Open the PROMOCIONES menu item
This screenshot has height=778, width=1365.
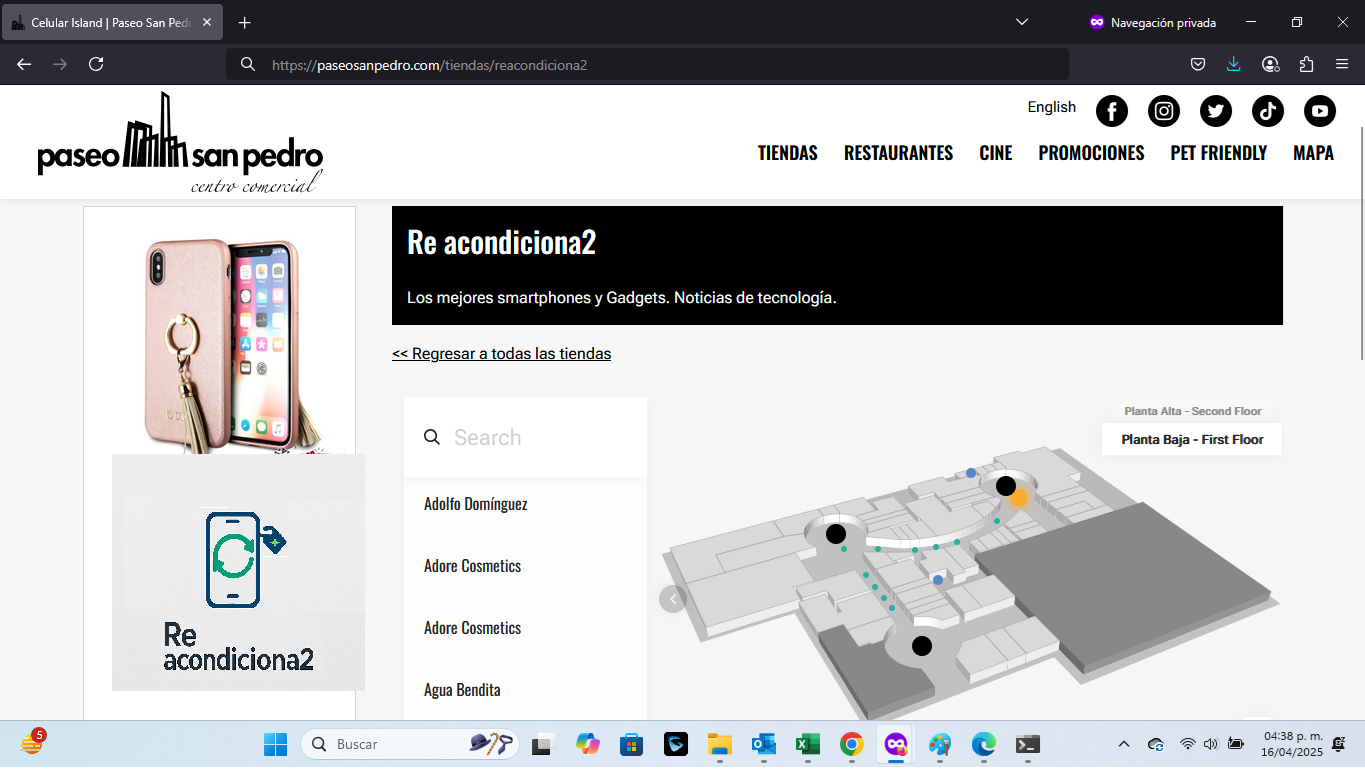[x=1091, y=153]
